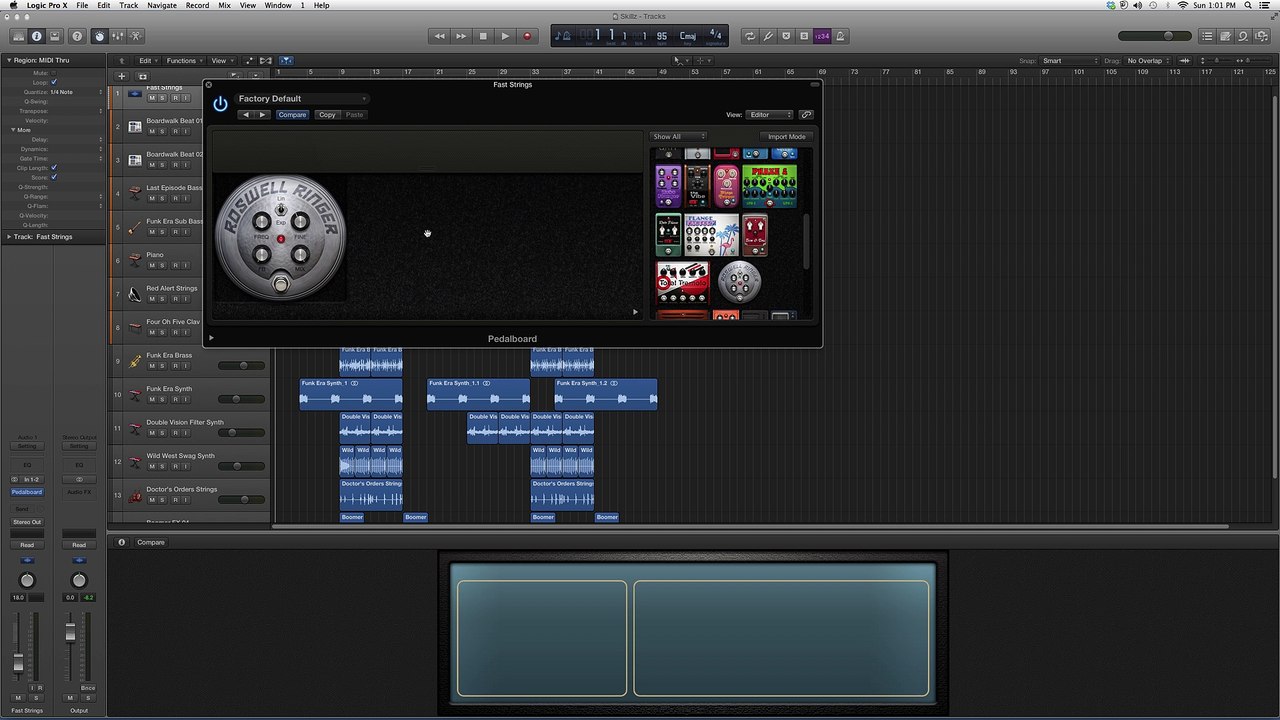
Task: Adjust the master volume slider in toolbar
Action: 1155,36
